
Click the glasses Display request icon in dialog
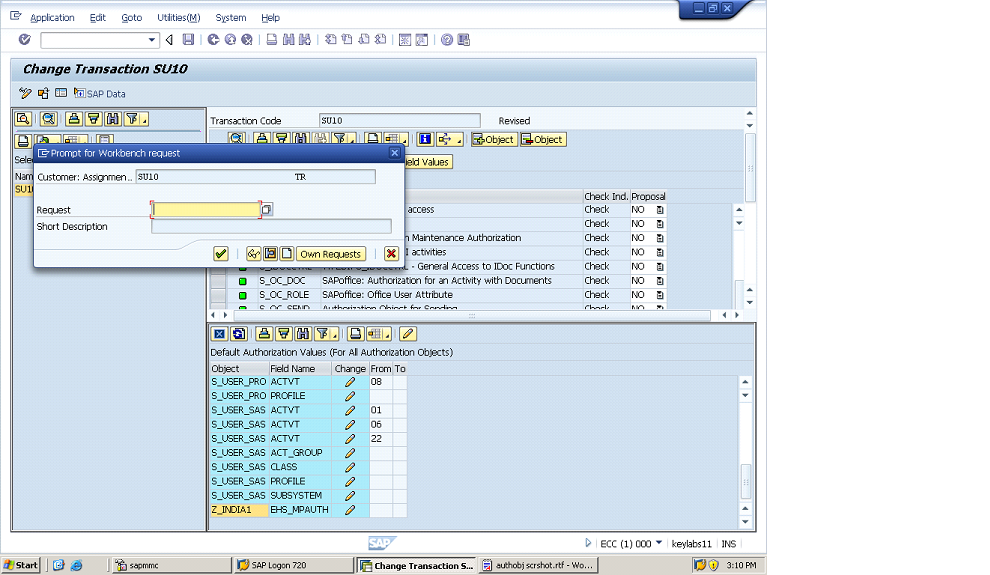(253, 254)
